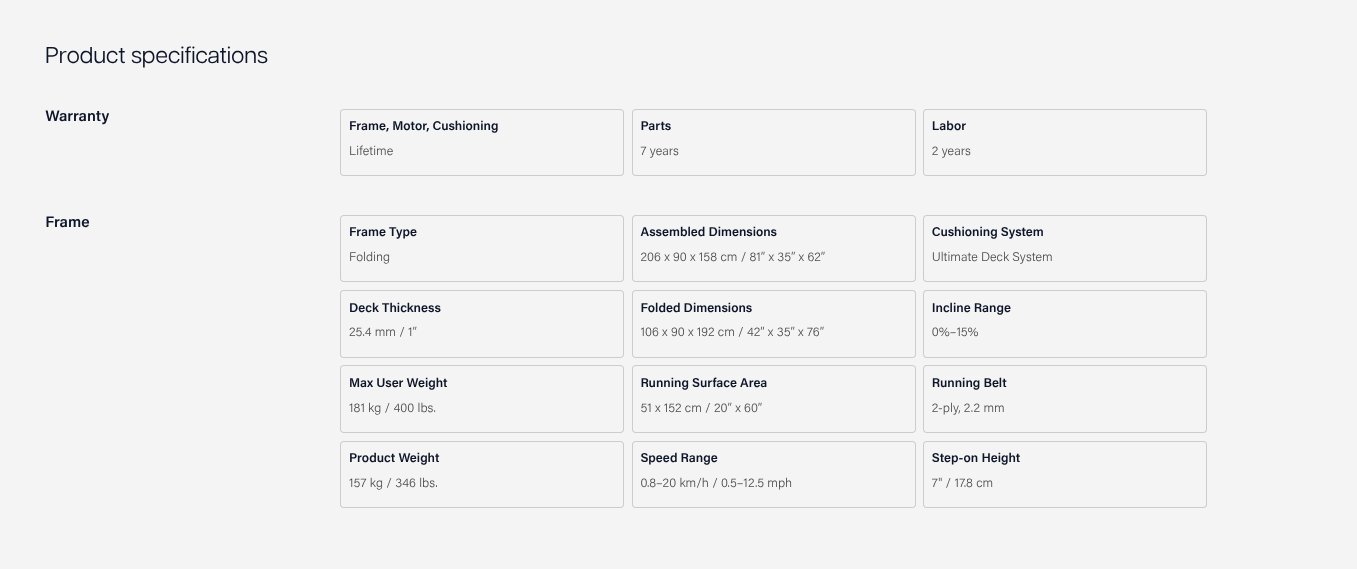Screen dimensions: 1357x569
Task: Click the Frame, Motor, Cushioning title text
Action: (x=423, y=126)
